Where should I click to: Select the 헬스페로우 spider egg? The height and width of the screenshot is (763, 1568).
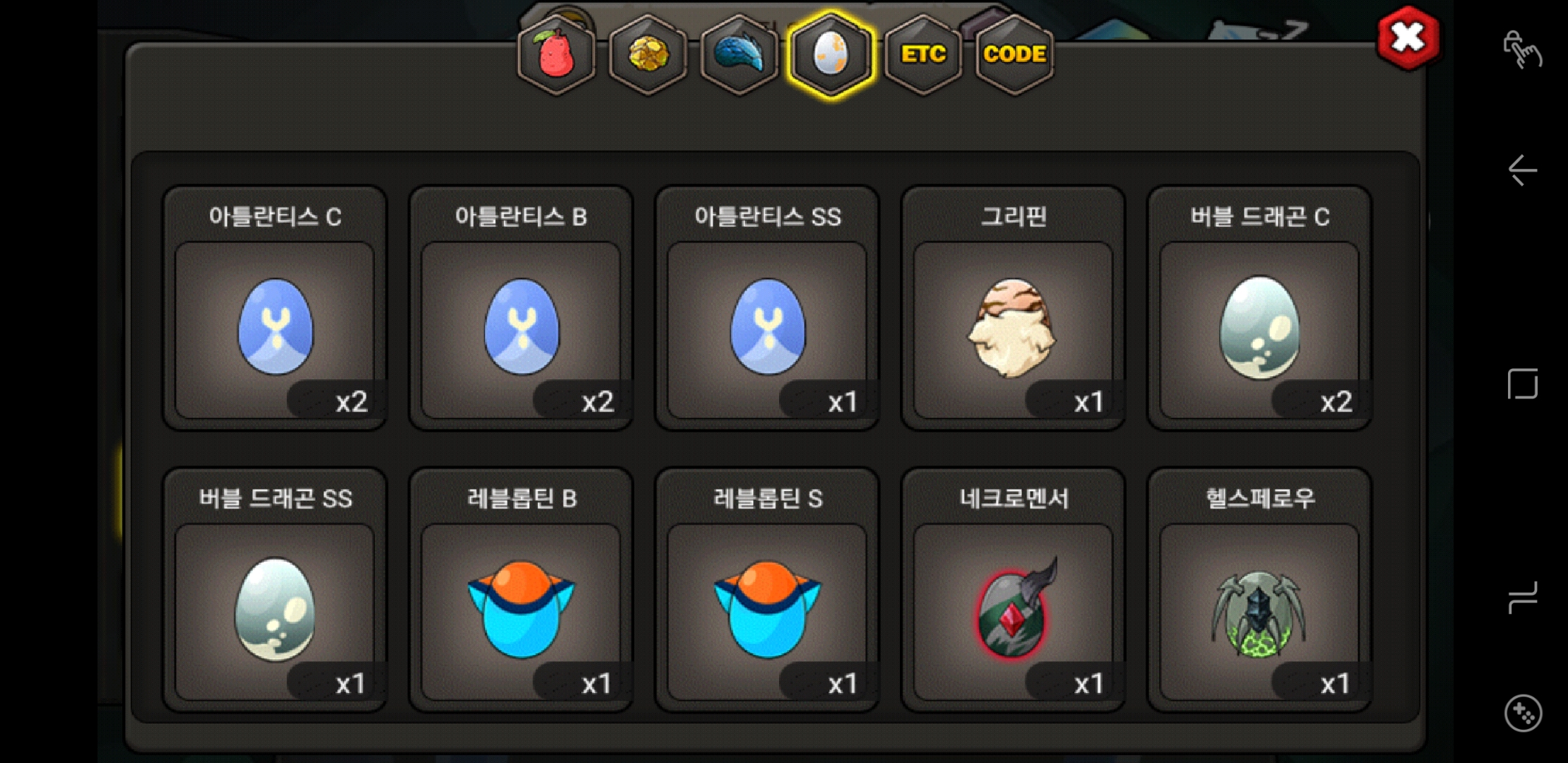pos(1259,590)
